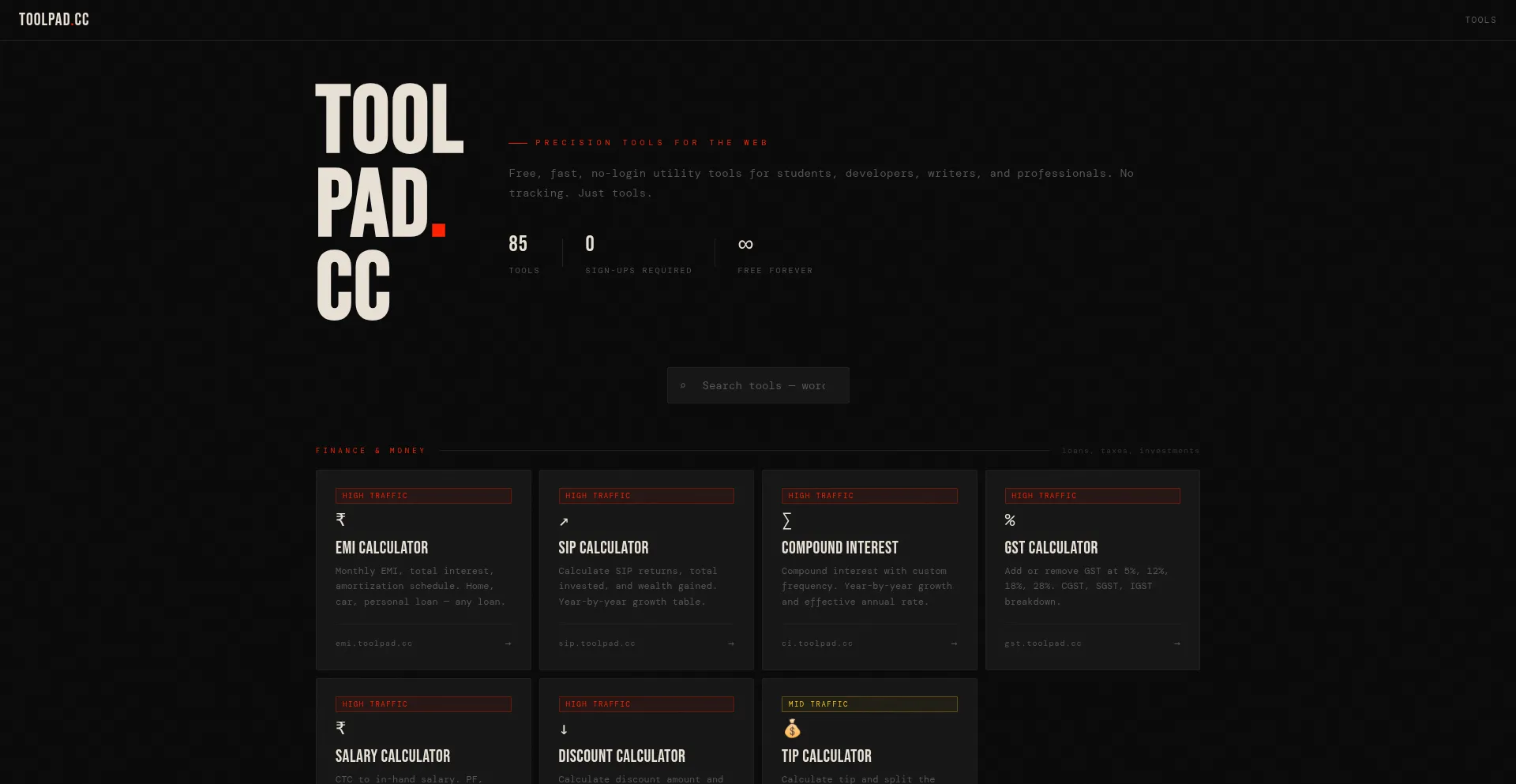Viewport: 1516px width, 784px height.
Task: Click HIGH TRAFFIC badge on GST Calculator
Action: tap(1092, 496)
